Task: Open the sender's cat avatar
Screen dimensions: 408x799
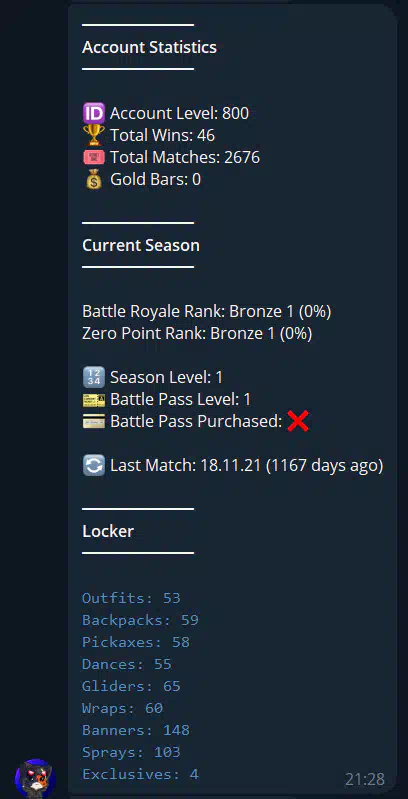Action: pos(35,778)
